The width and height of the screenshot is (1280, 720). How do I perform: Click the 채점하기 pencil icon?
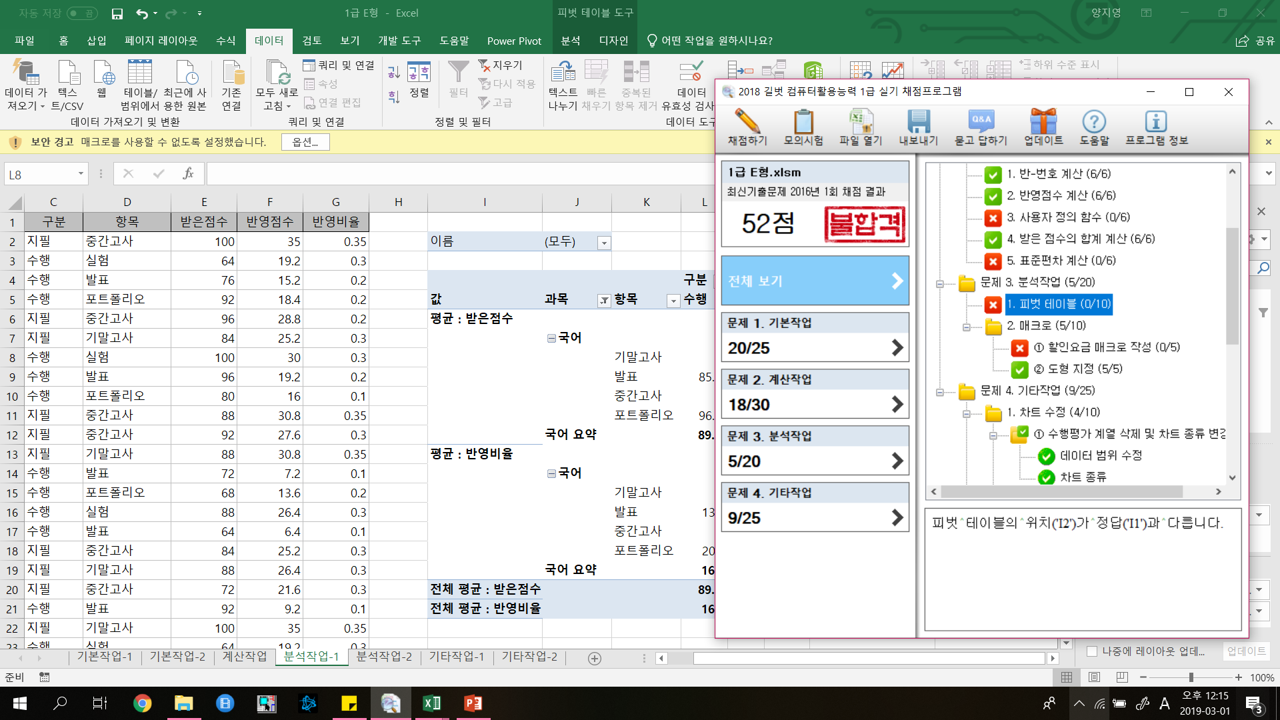click(x=747, y=122)
